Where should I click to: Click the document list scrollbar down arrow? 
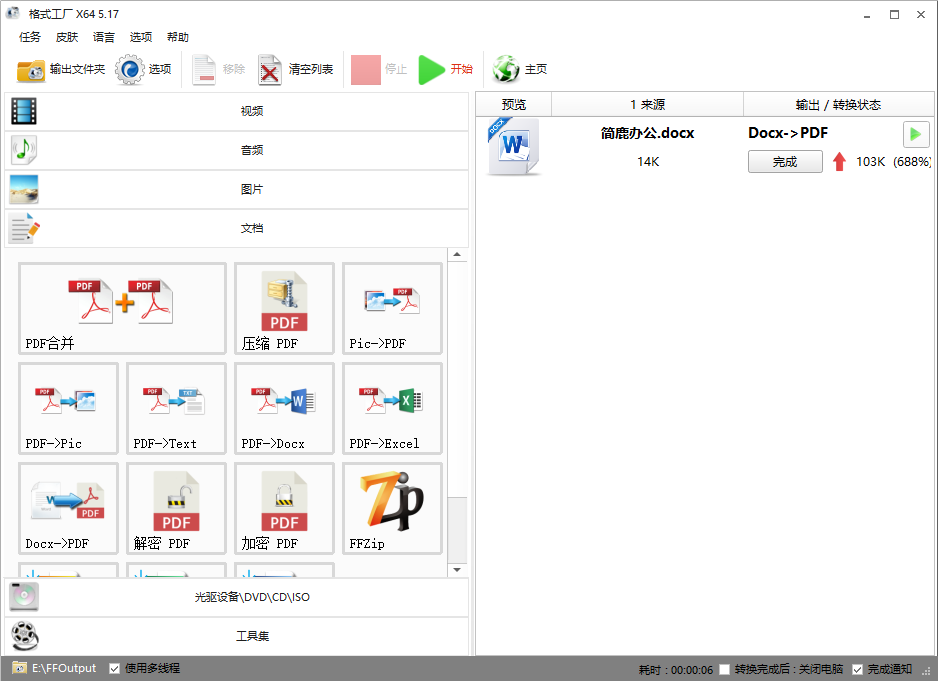458,570
